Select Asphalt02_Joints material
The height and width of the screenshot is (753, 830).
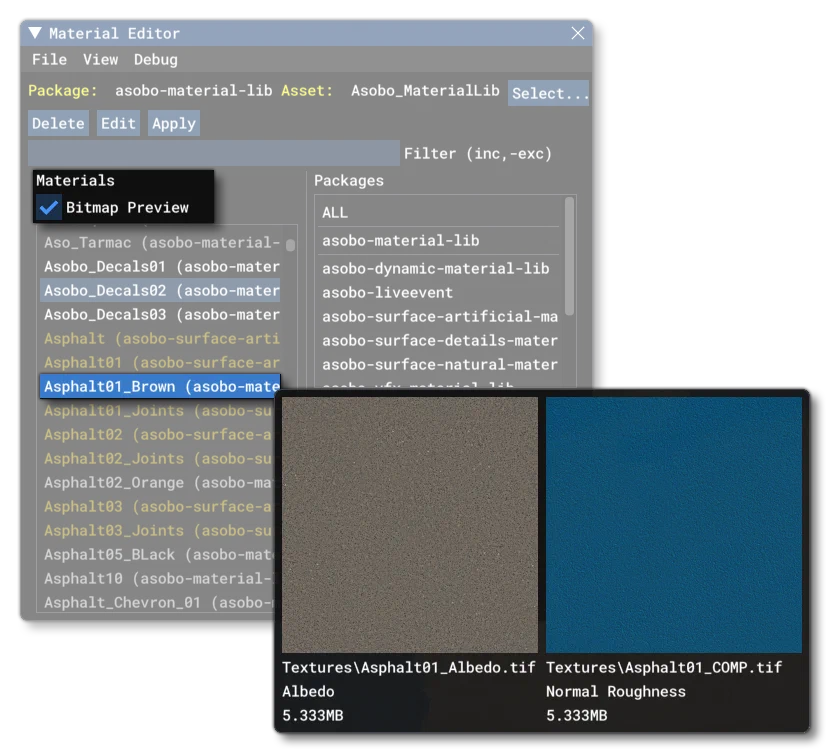157,458
